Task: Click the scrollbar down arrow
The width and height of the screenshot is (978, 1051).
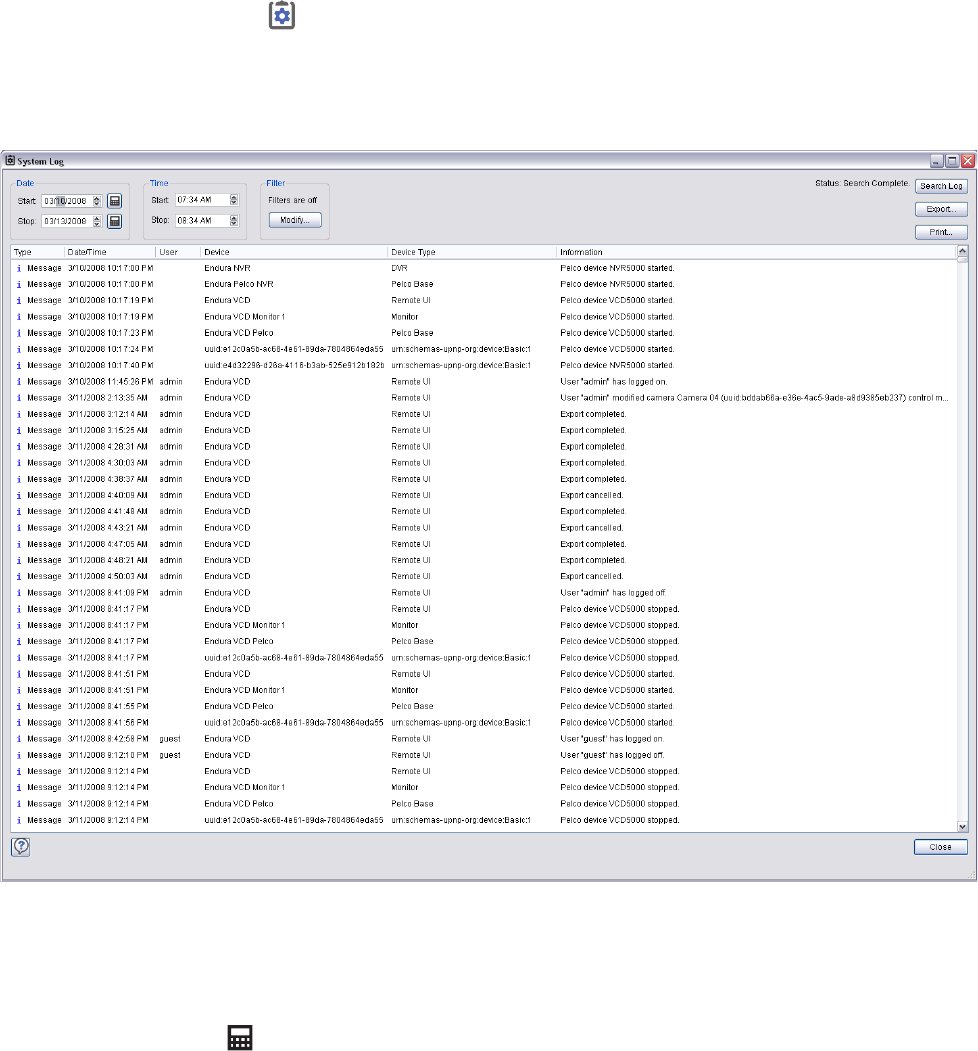Action: tap(963, 826)
